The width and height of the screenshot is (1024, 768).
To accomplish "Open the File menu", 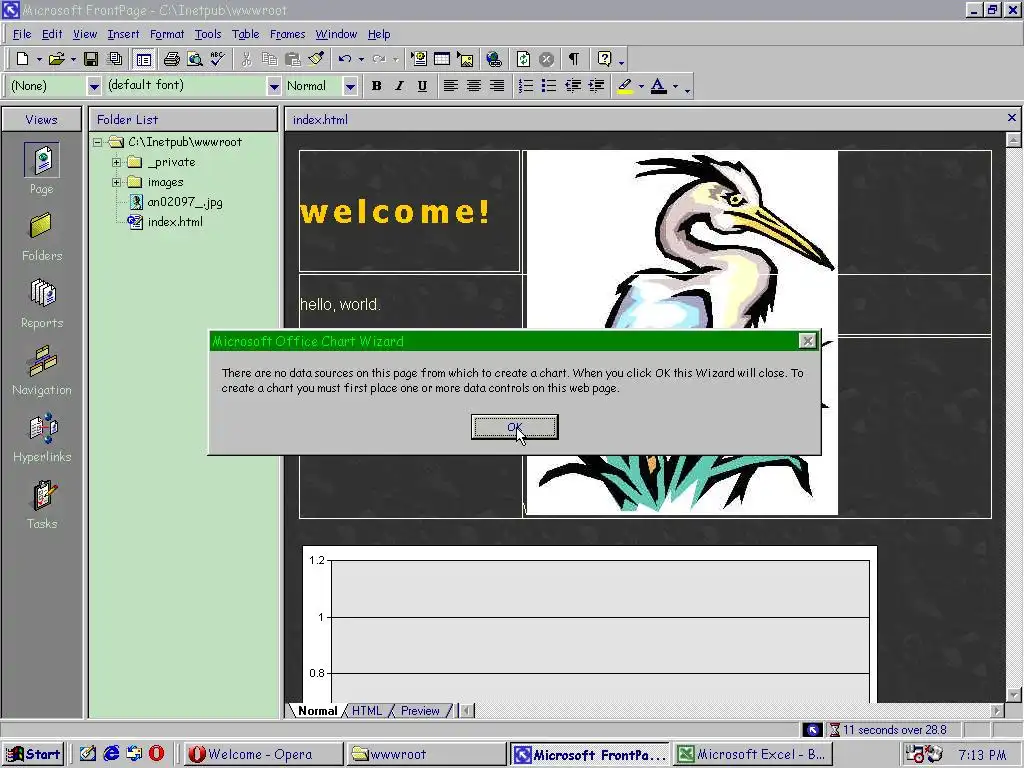I will coord(22,34).
